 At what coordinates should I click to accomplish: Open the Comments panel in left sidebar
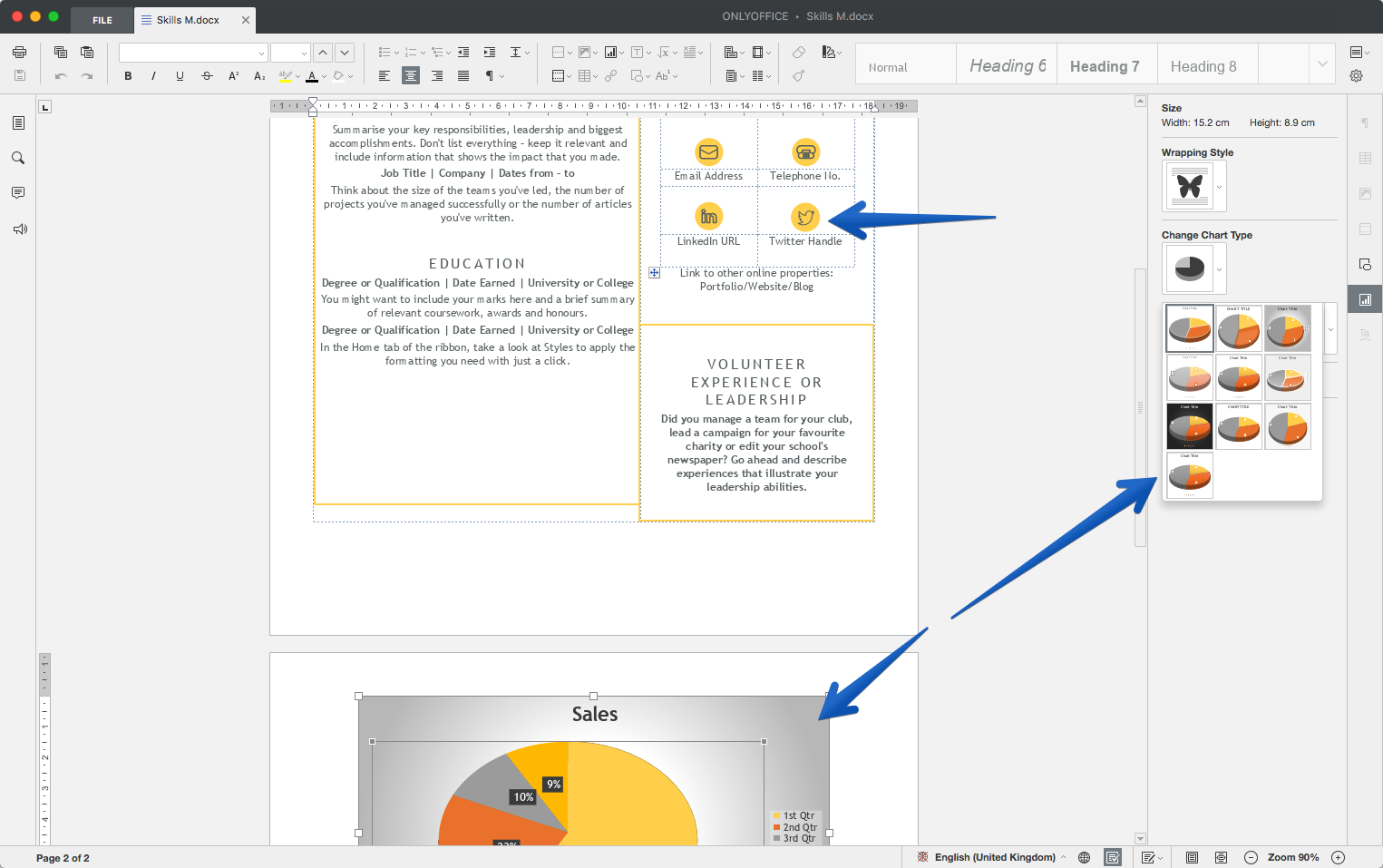point(18,193)
